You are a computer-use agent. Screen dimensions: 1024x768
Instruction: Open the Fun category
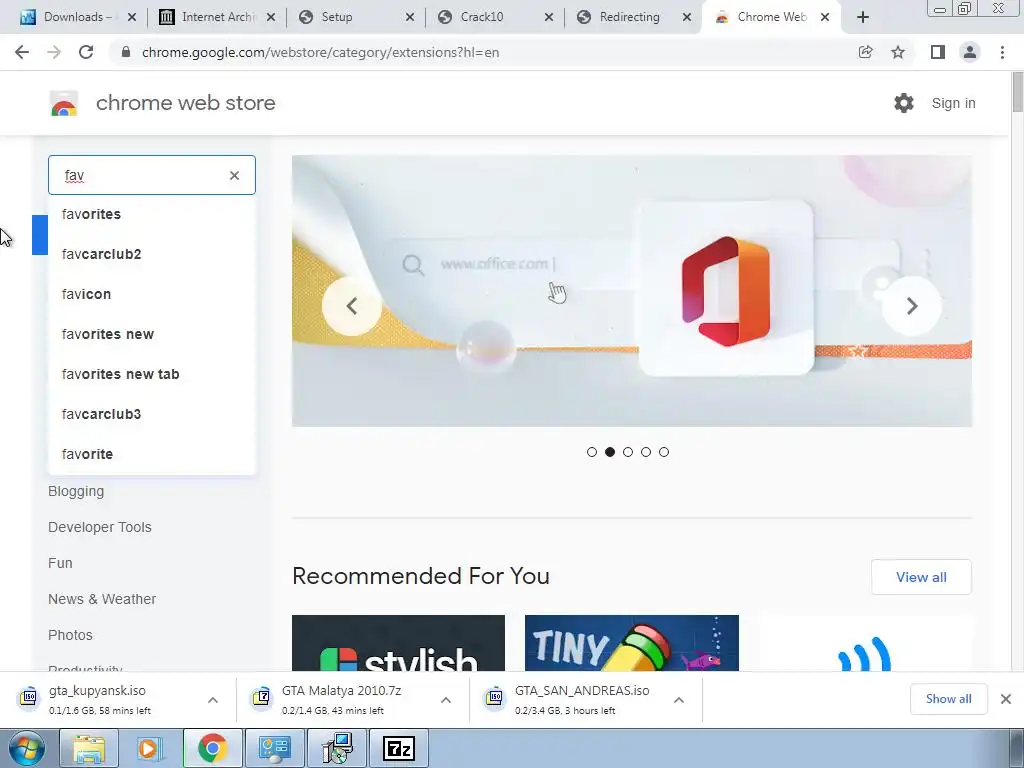(60, 563)
